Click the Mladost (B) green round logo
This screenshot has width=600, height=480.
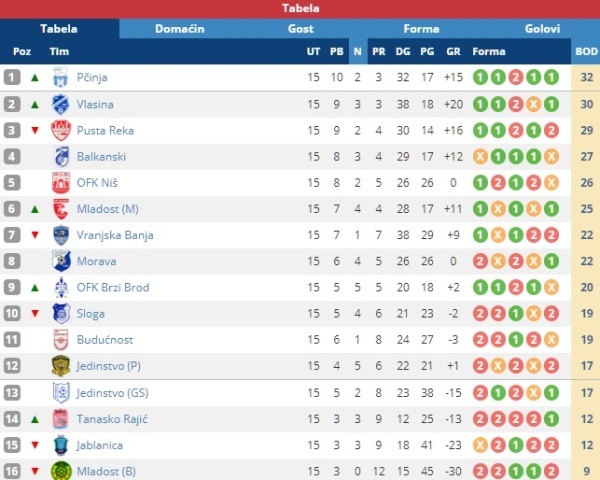(x=61, y=471)
